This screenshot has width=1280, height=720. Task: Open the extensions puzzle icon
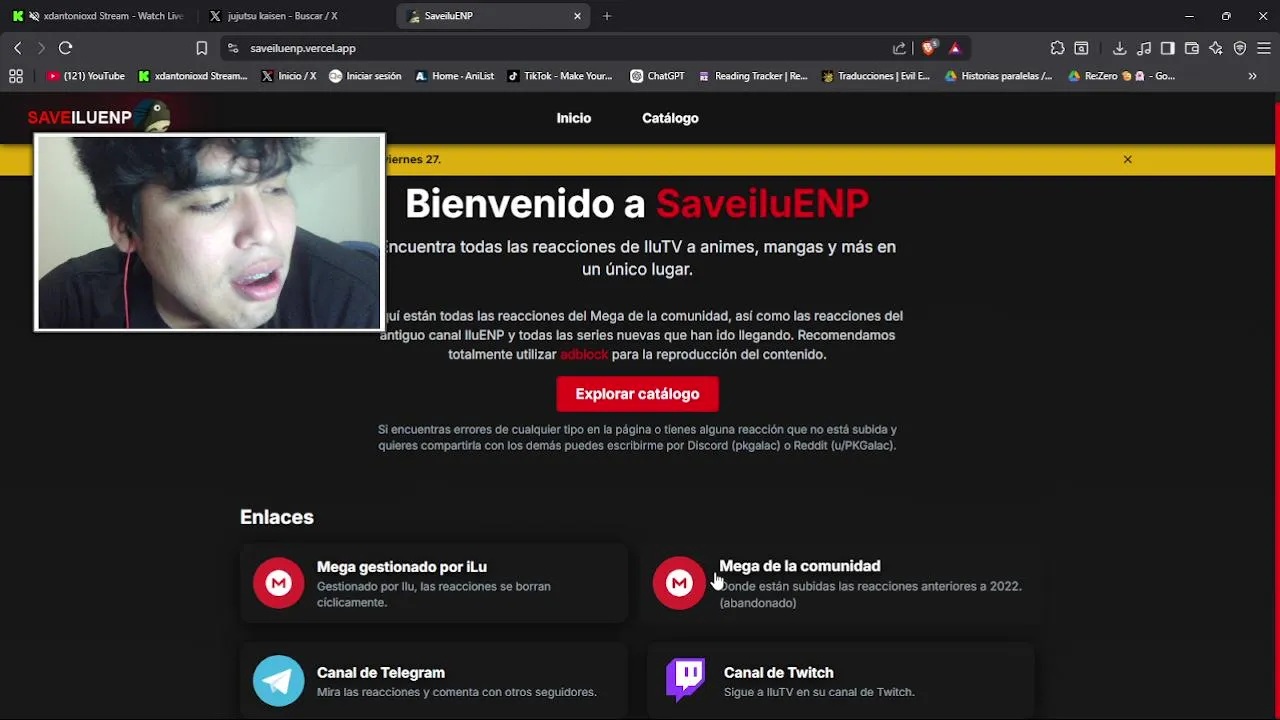click(1057, 48)
